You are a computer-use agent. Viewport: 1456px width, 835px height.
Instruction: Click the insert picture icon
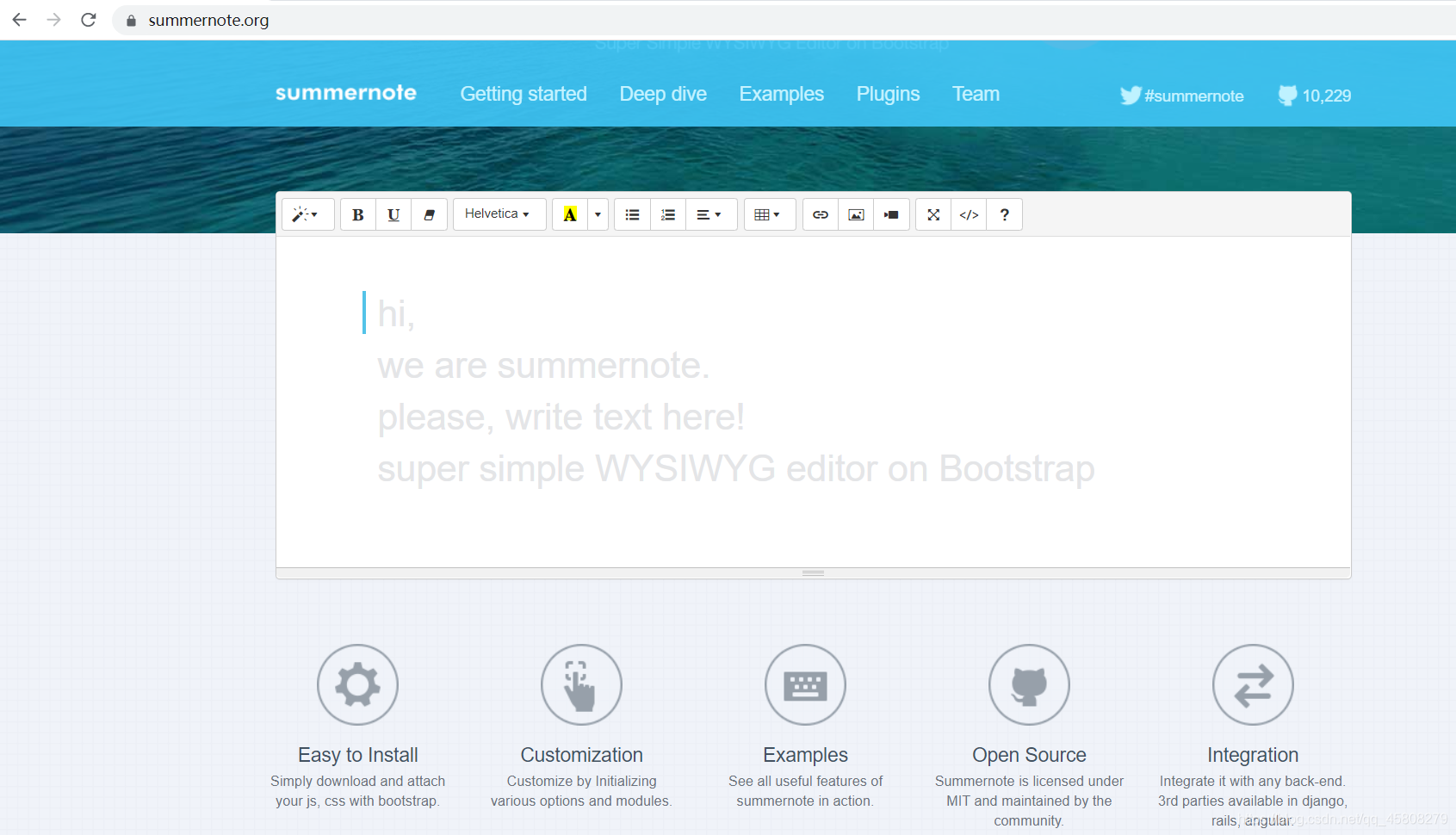[856, 215]
